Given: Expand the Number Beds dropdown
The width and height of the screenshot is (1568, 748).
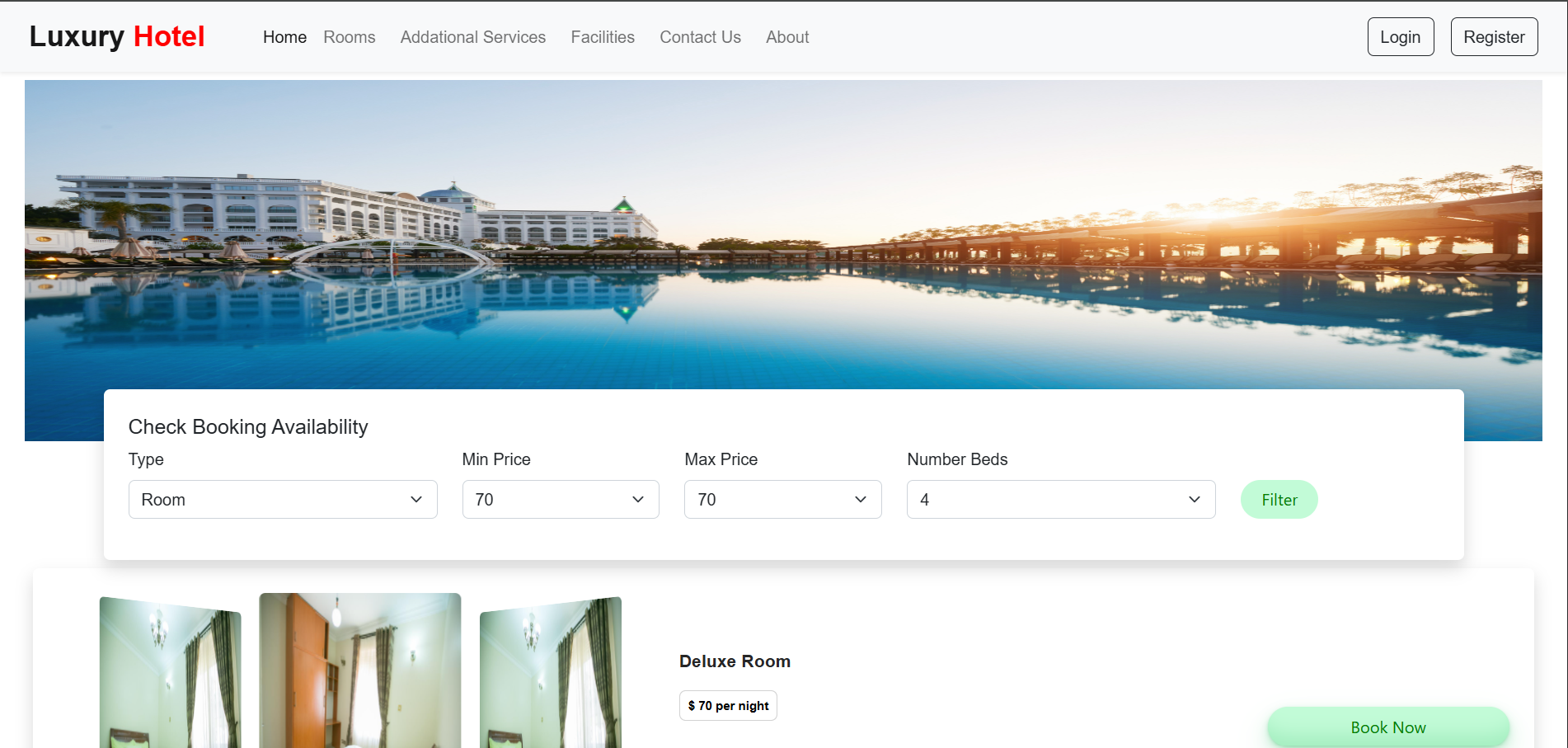Looking at the screenshot, I should point(1060,499).
